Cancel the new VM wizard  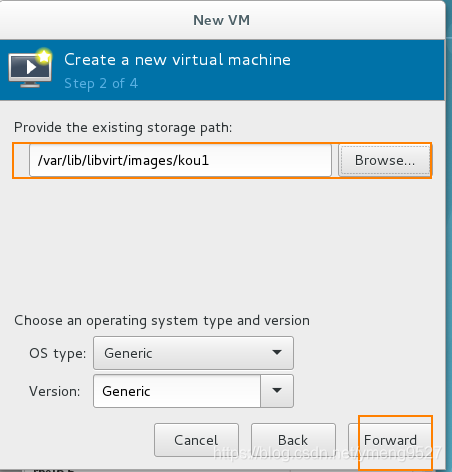(196, 440)
